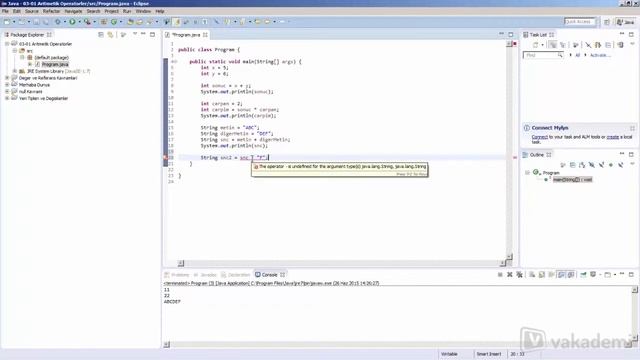Open the Java perspective button

626,22
